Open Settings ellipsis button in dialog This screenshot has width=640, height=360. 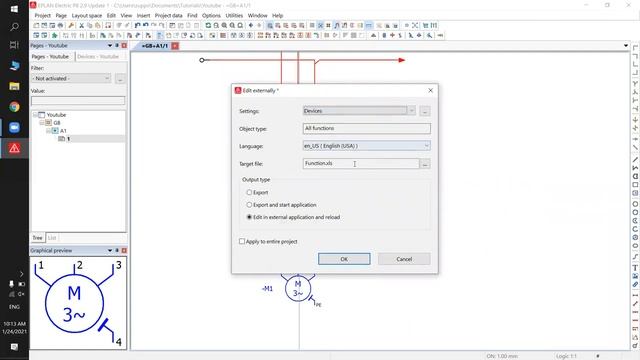(x=425, y=111)
